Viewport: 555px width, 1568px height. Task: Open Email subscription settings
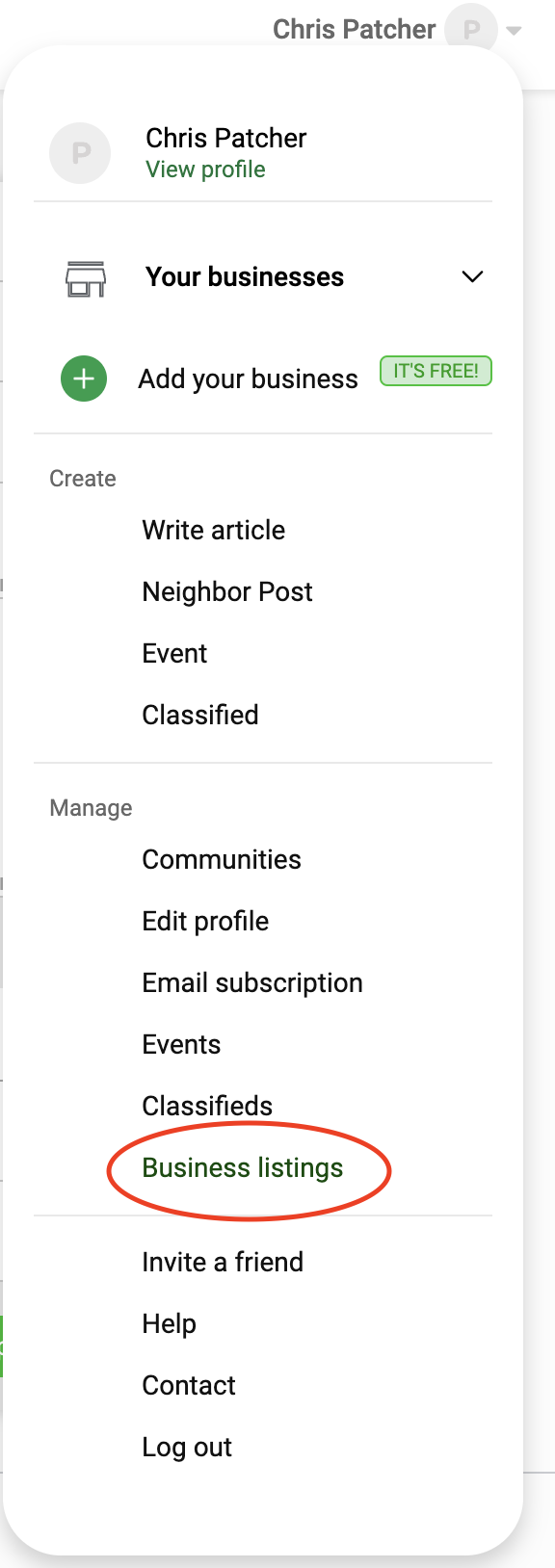pos(252,982)
